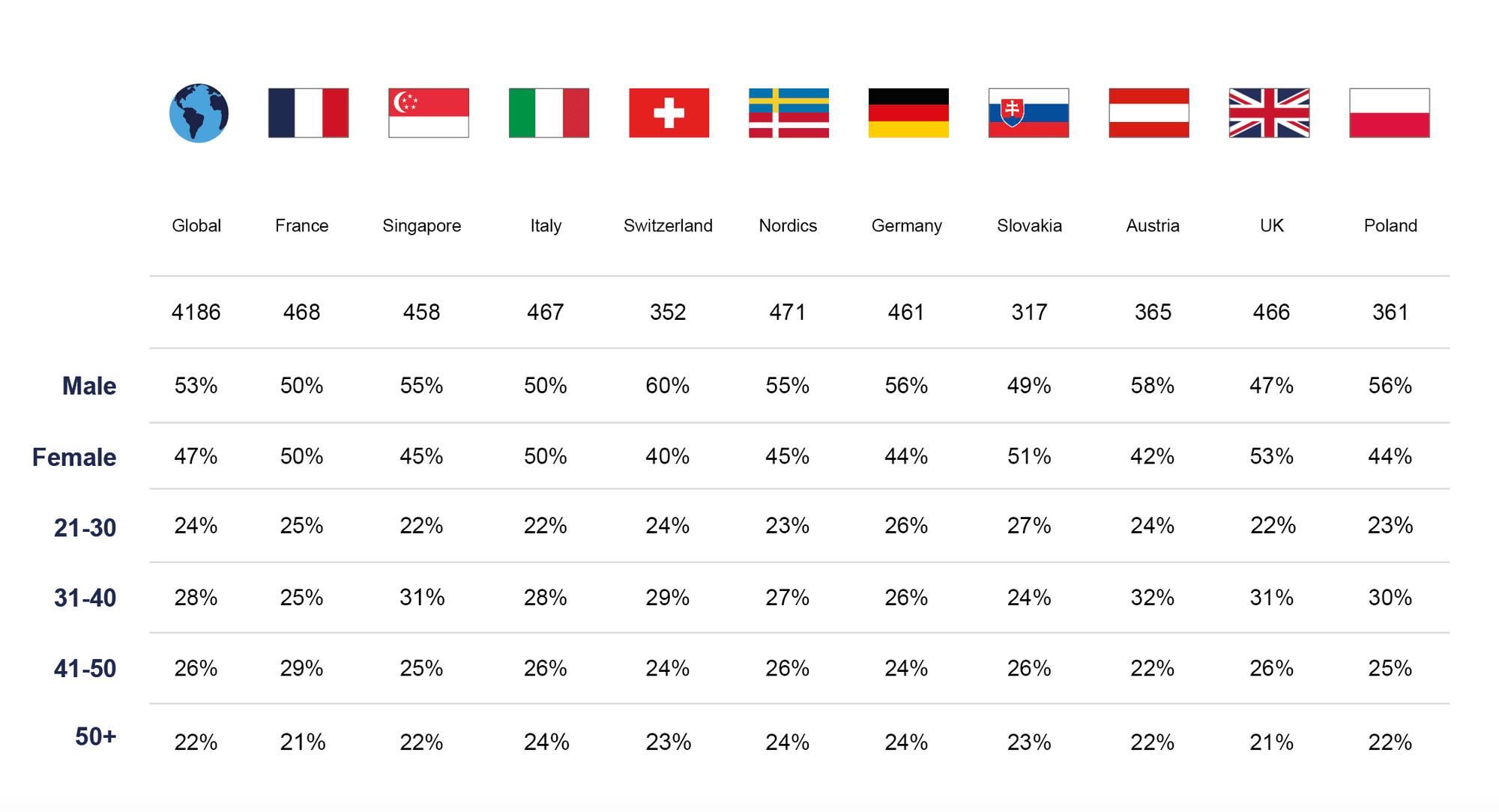Click the Singapore flag icon

pos(429,113)
